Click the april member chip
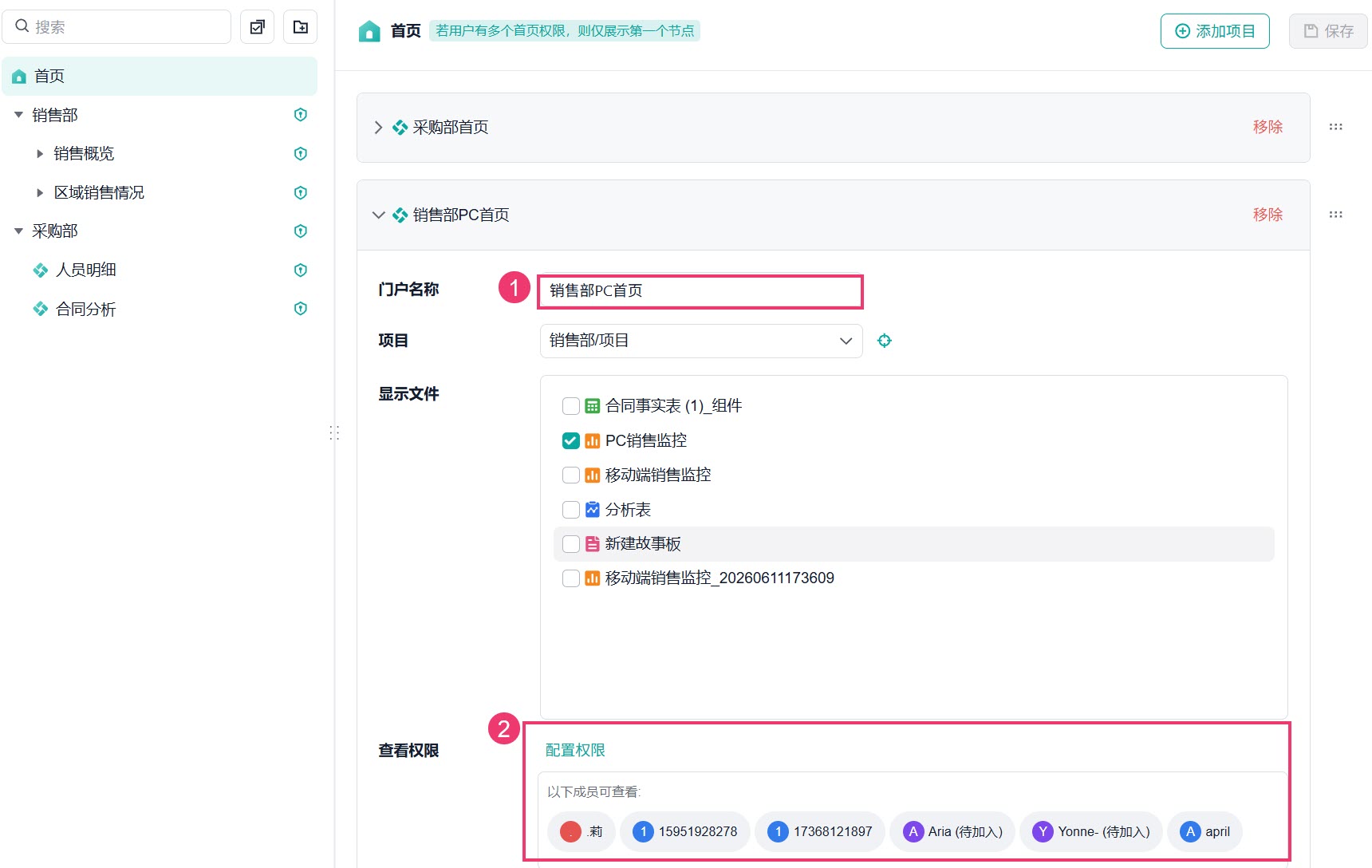This screenshot has height=868, width=1372. click(x=1204, y=832)
